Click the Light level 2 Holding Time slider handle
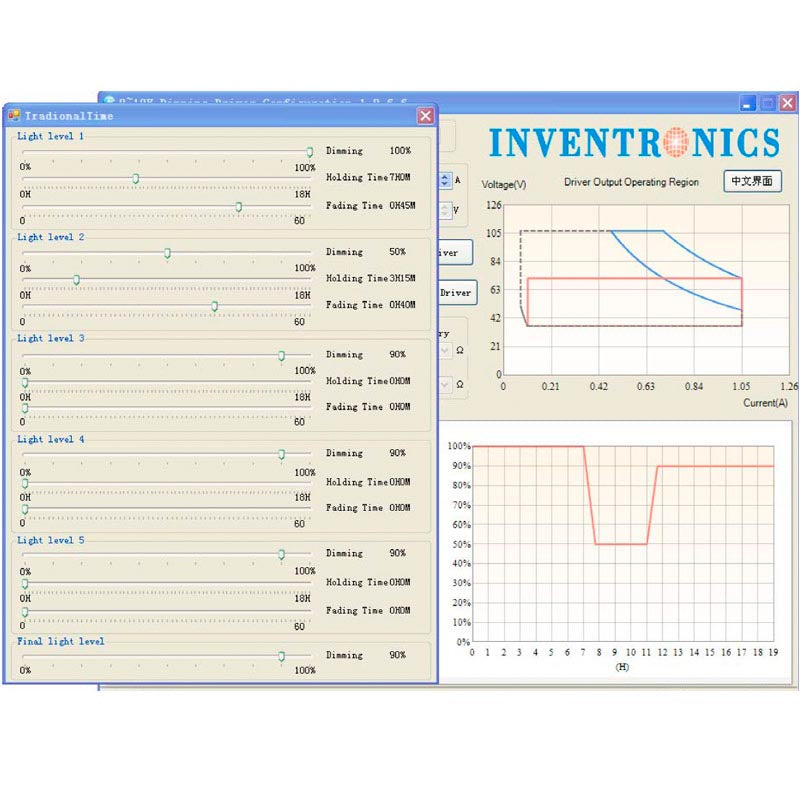This screenshot has width=800, height=800. click(x=76, y=280)
